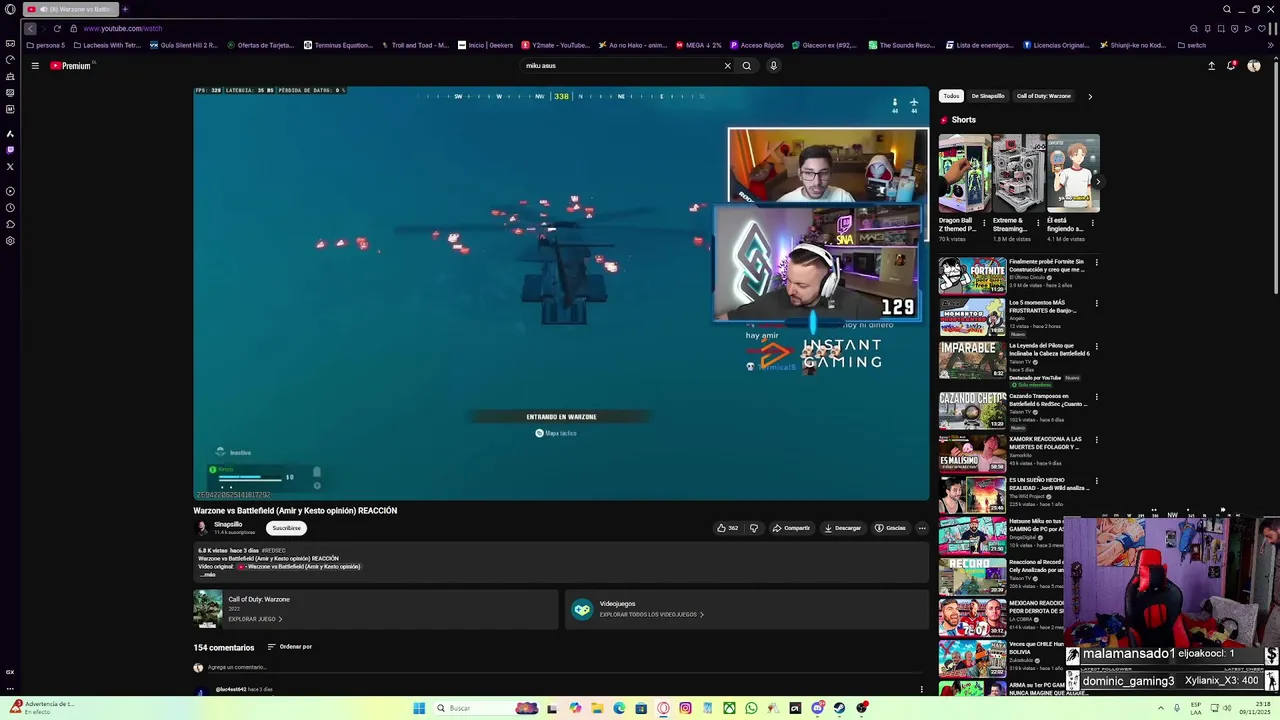
Task: Open WhatsApp from the taskbar
Action: click(x=751, y=708)
